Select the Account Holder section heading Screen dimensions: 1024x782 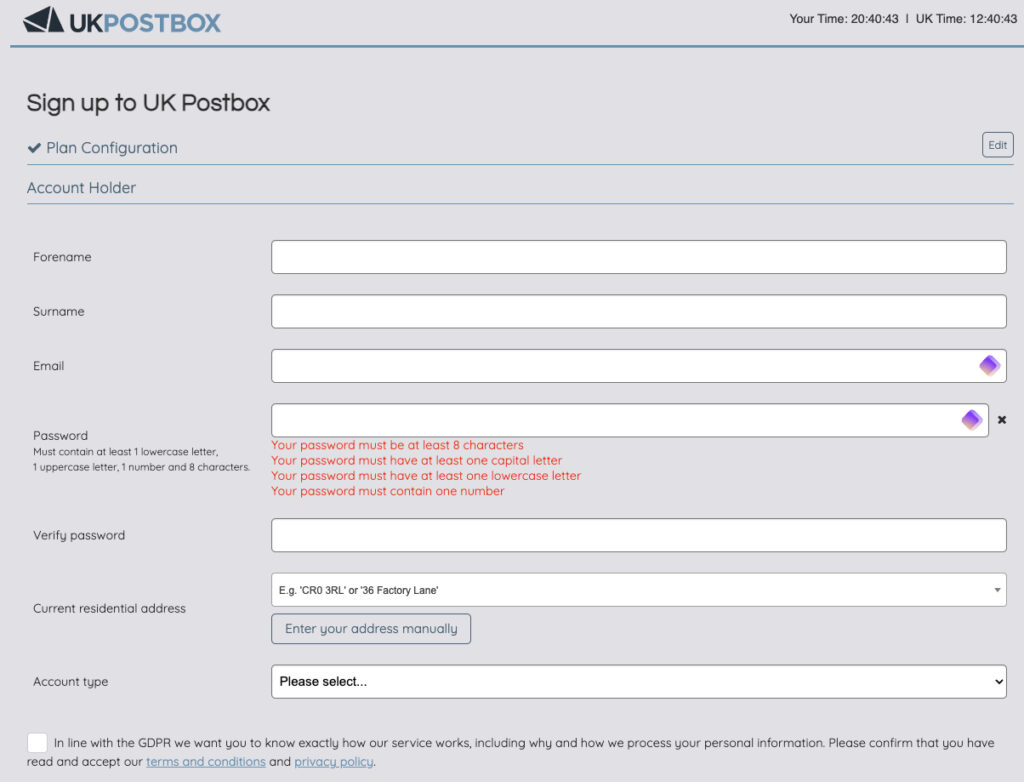coord(81,188)
